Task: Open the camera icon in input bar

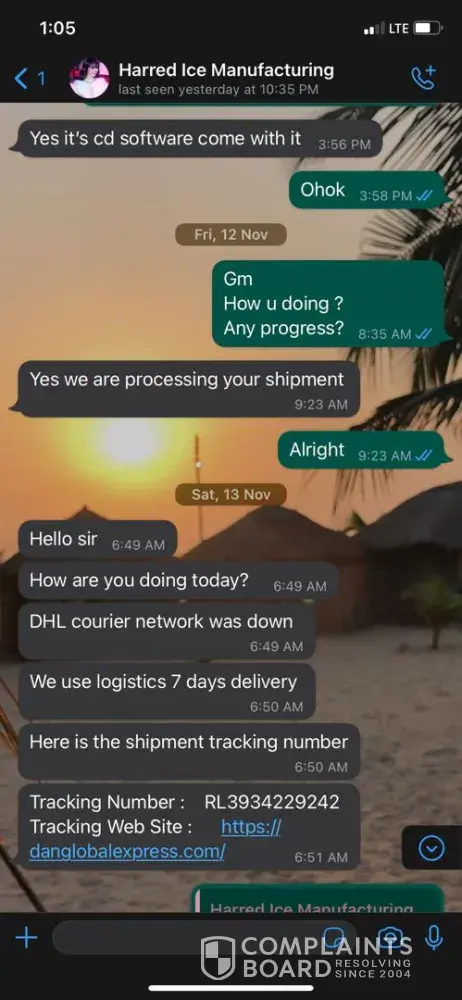Action: coord(389,937)
